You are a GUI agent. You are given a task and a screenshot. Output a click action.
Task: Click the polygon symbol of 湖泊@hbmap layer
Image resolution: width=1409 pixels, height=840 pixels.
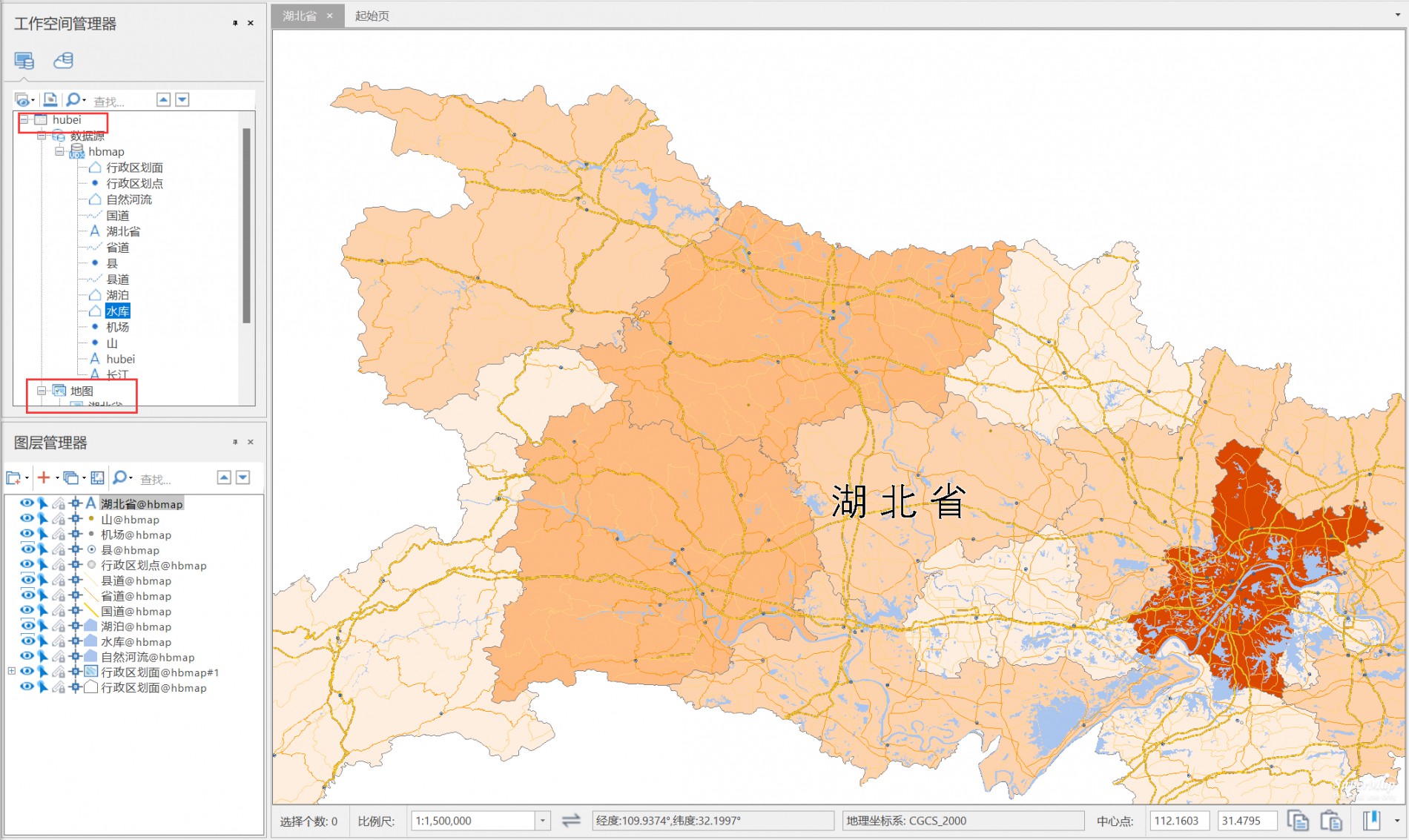click(x=90, y=626)
